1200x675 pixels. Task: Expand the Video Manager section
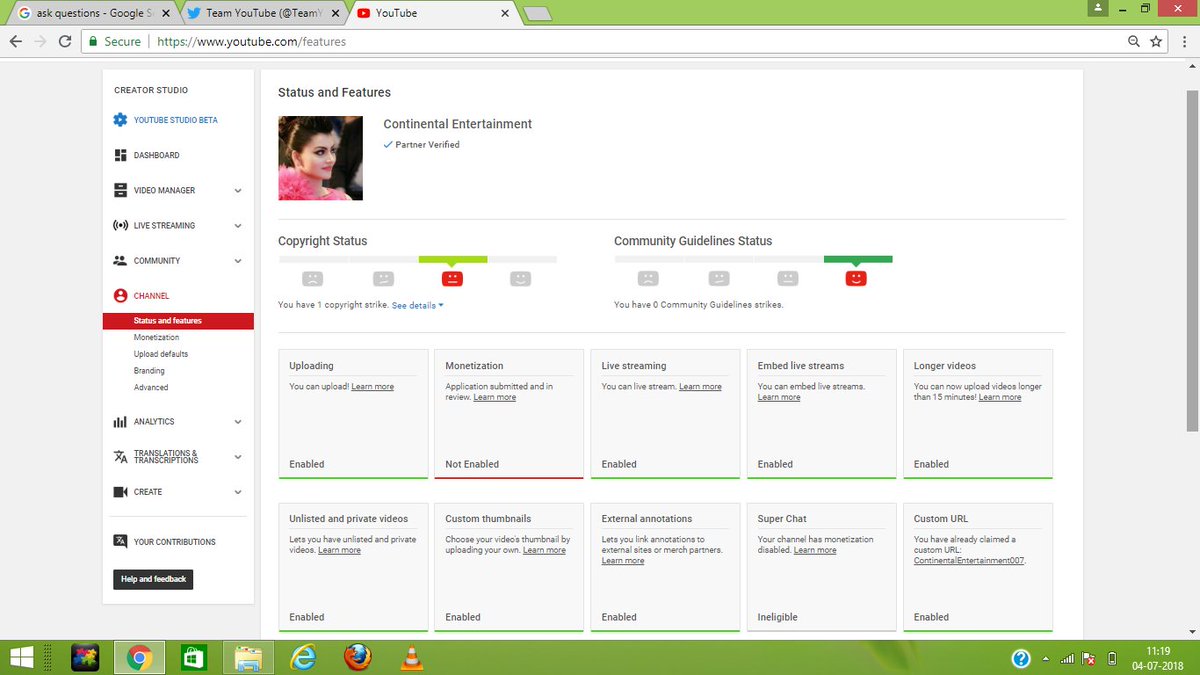(x=238, y=190)
